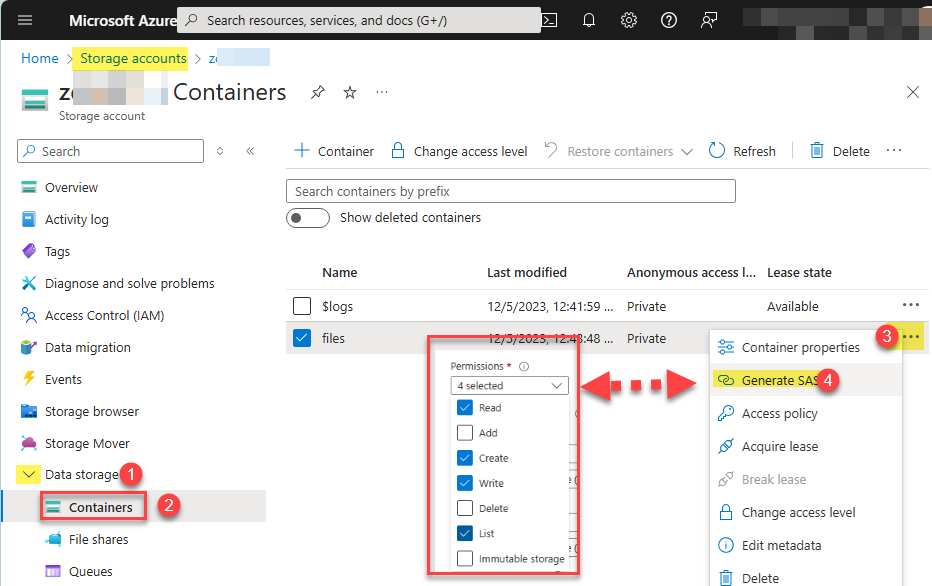Screen dimensions: 932x586
Task: Open the notifications bell
Action: (x=589, y=20)
